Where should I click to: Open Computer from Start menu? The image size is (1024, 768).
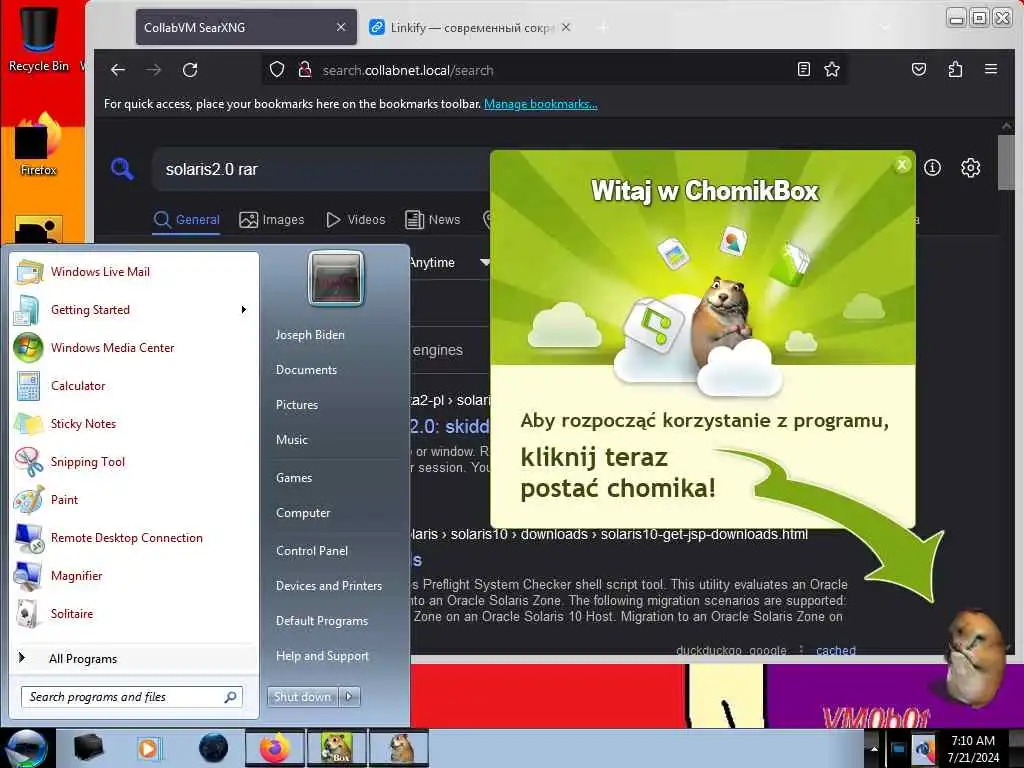[303, 513]
